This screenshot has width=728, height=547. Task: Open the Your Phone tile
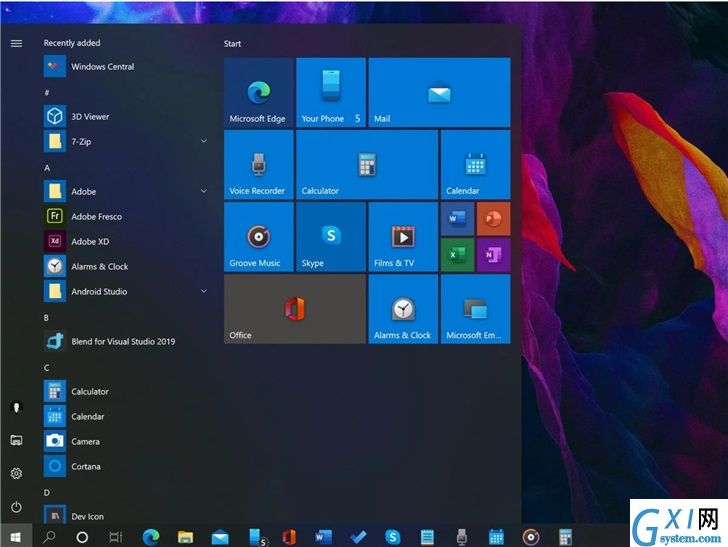coord(331,92)
